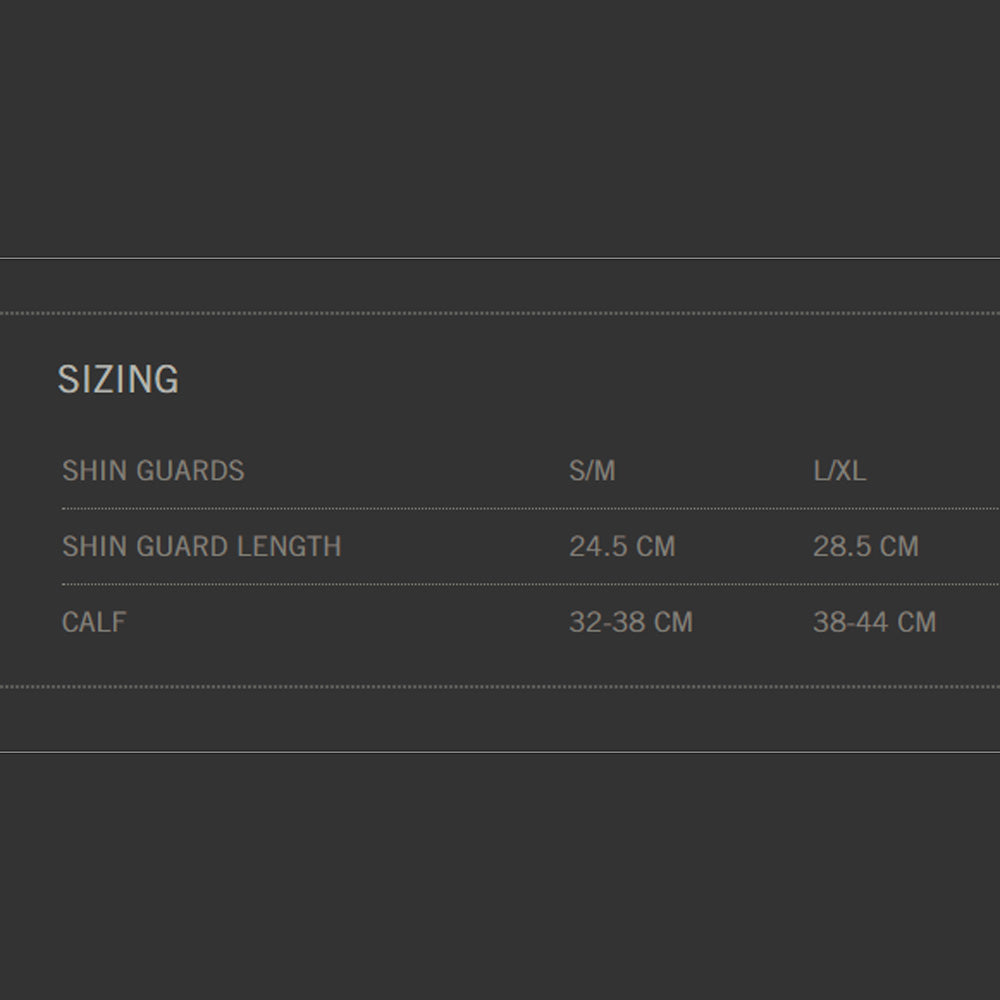The height and width of the screenshot is (1000, 1000).
Task: Click the 24.5 CM length value
Action: pos(622,547)
